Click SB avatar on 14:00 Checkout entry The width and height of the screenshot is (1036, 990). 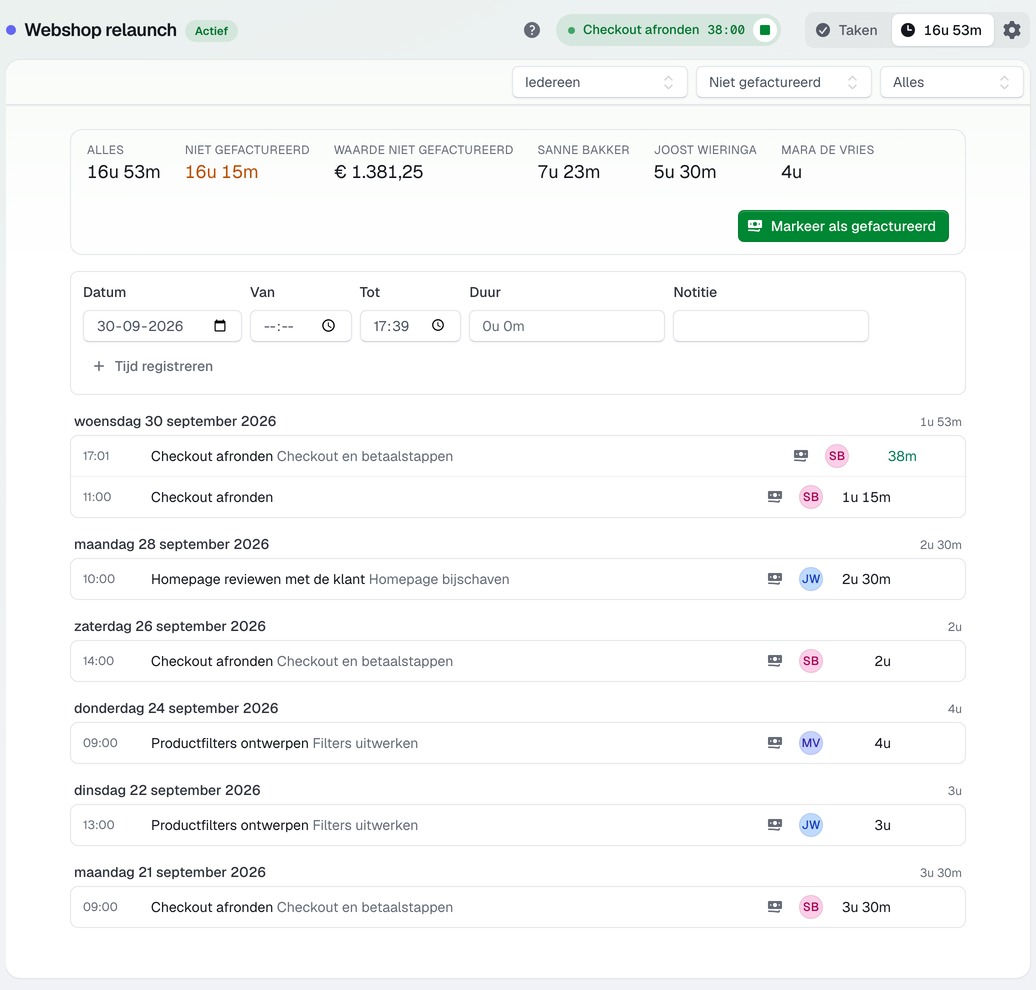click(x=811, y=661)
